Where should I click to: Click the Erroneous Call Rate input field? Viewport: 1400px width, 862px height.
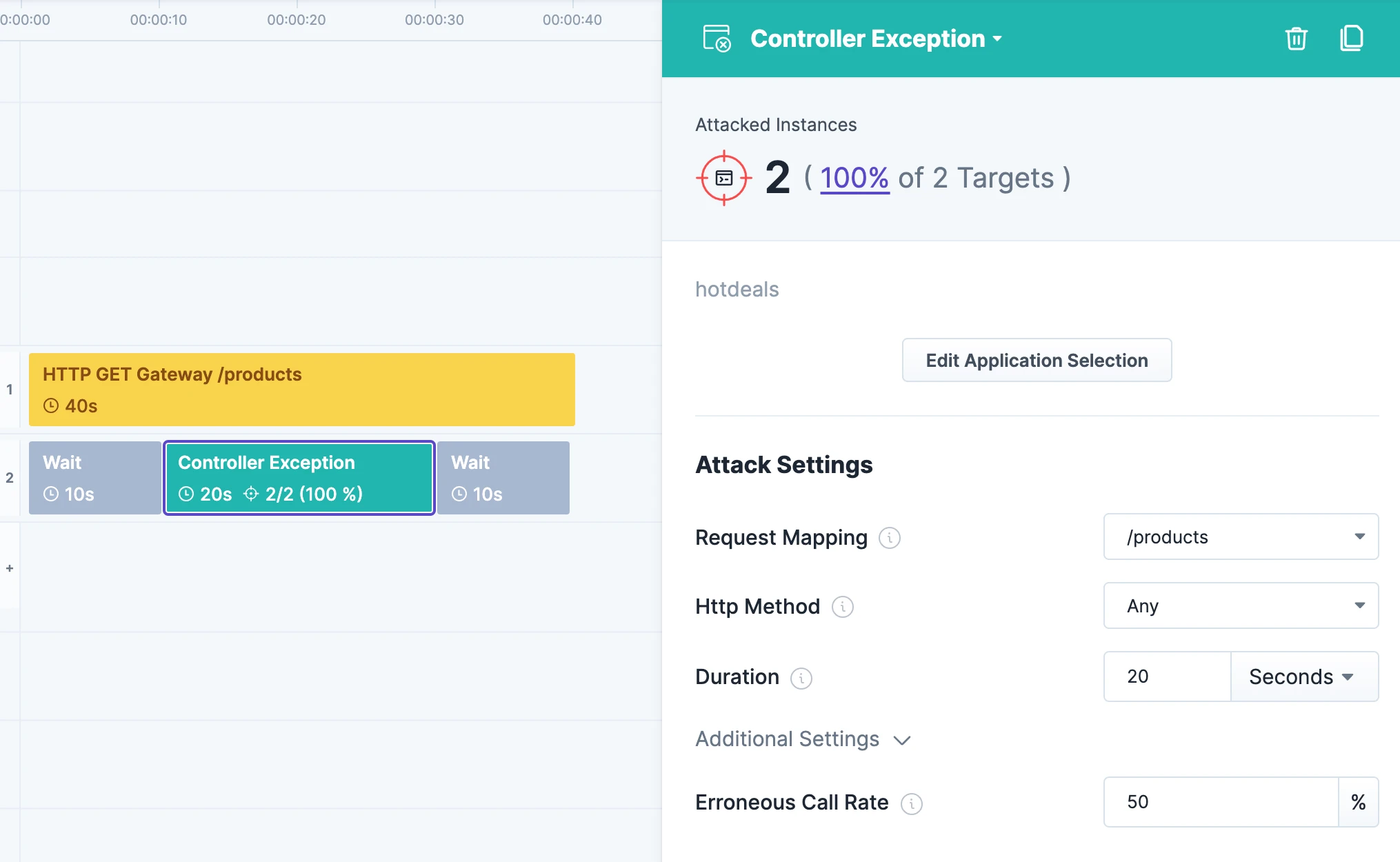click(1220, 802)
